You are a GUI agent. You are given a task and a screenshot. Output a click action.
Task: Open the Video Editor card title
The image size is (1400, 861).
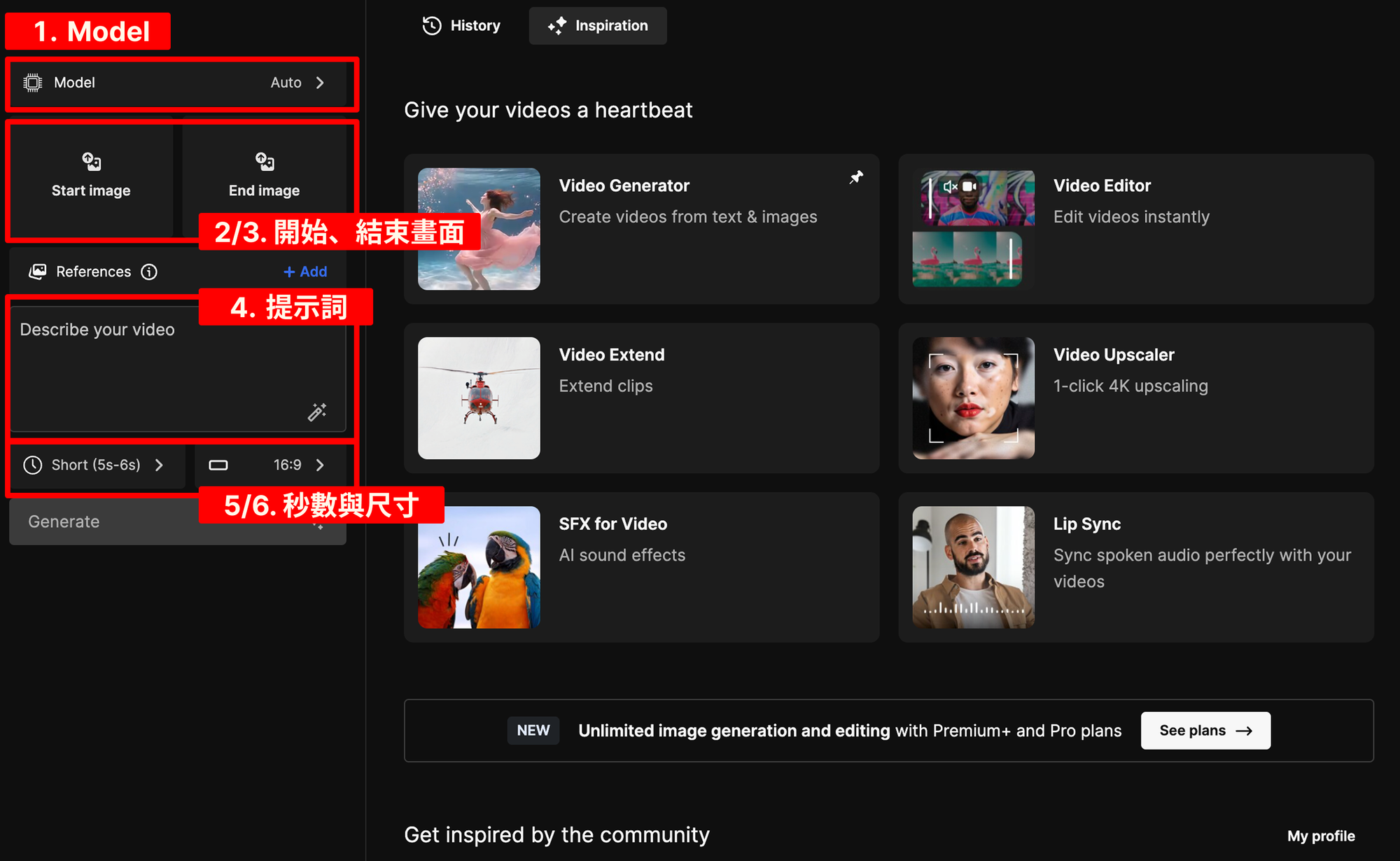1102,185
